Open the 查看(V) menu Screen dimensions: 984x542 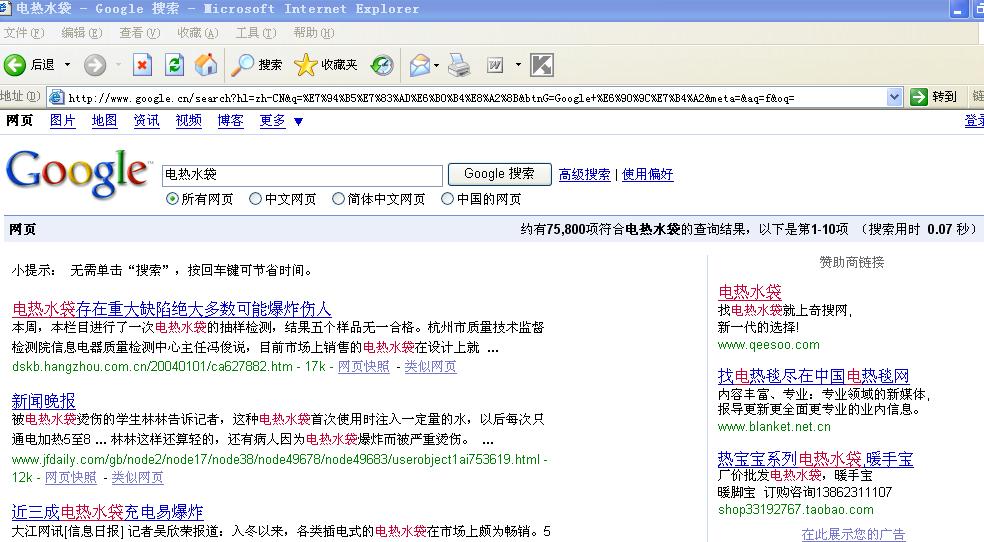tap(140, 33)
